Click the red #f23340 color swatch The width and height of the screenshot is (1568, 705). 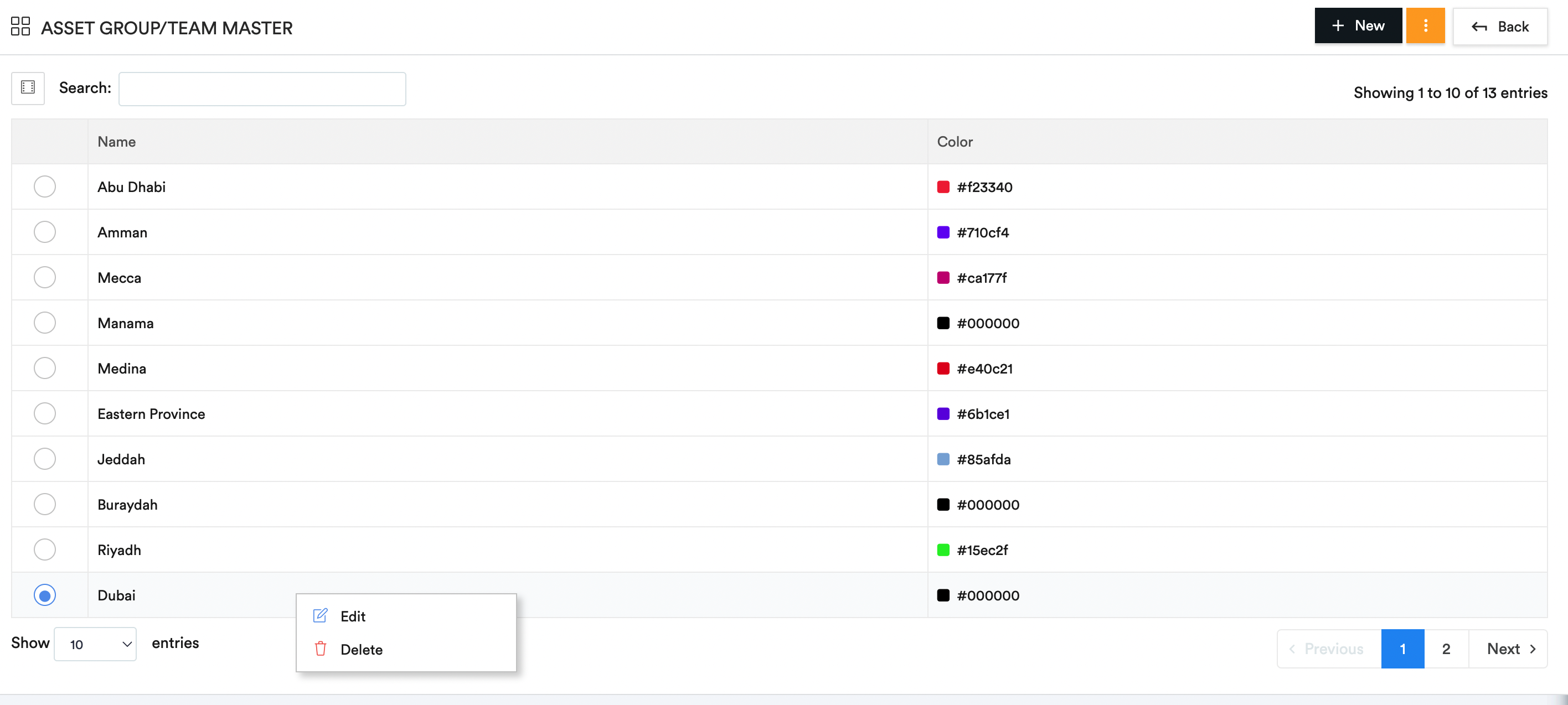tap(943, 186)
